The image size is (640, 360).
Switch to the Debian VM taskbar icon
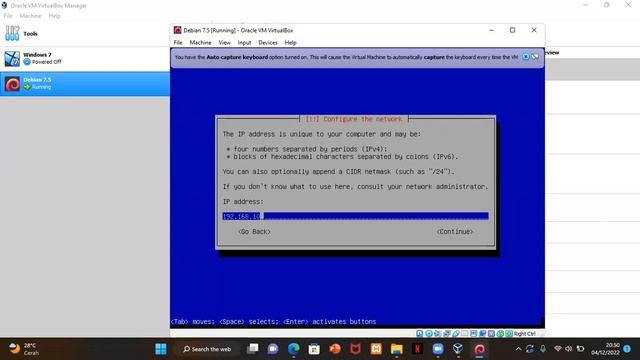tap(479, 349)
